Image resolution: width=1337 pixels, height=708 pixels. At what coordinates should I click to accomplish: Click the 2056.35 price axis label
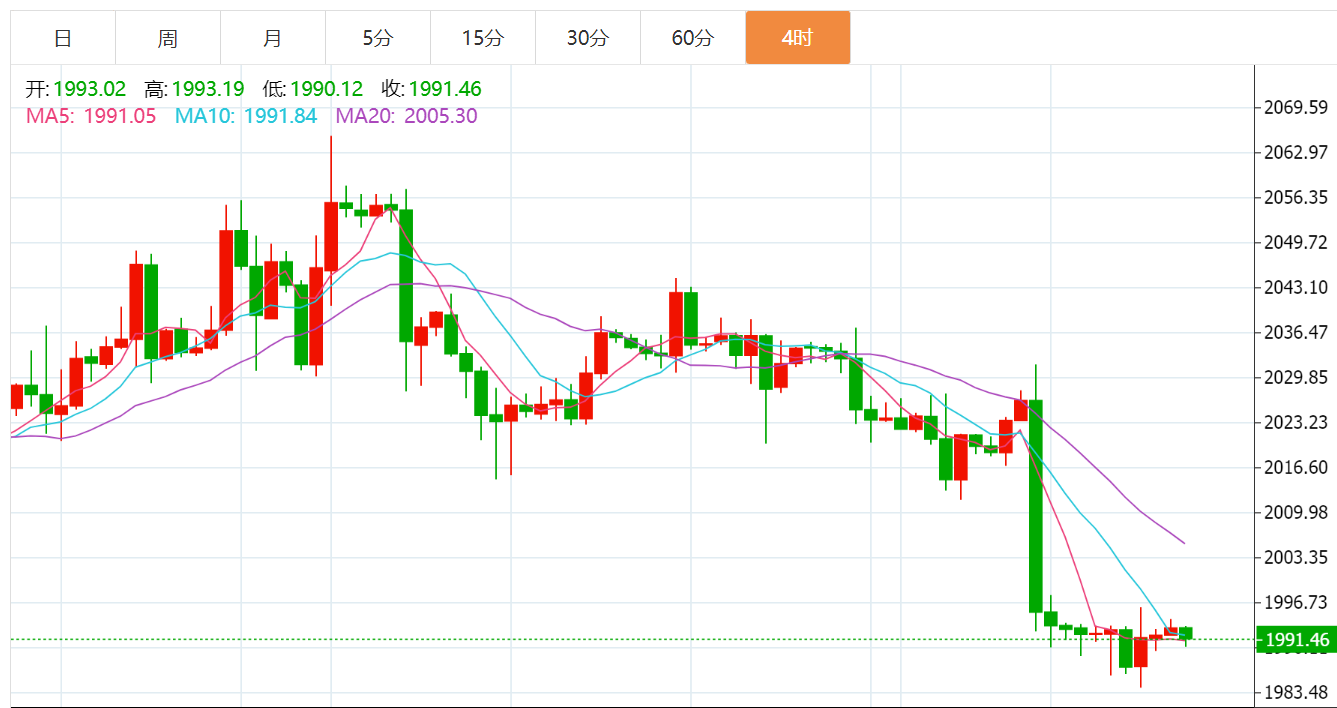[1297, 198]
